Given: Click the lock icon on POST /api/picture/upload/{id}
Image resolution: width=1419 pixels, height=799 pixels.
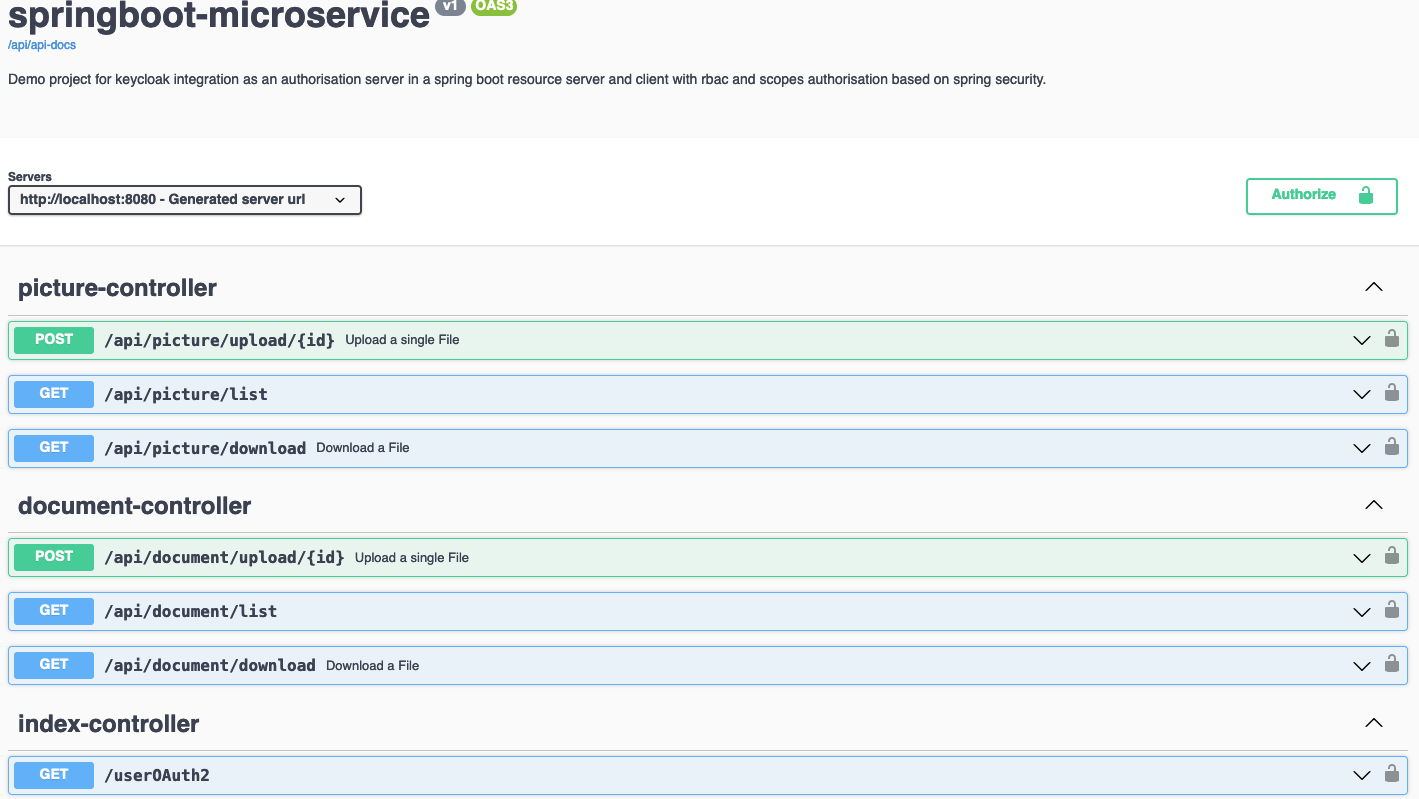Looking at the screenshot, I should (1391, 339).
